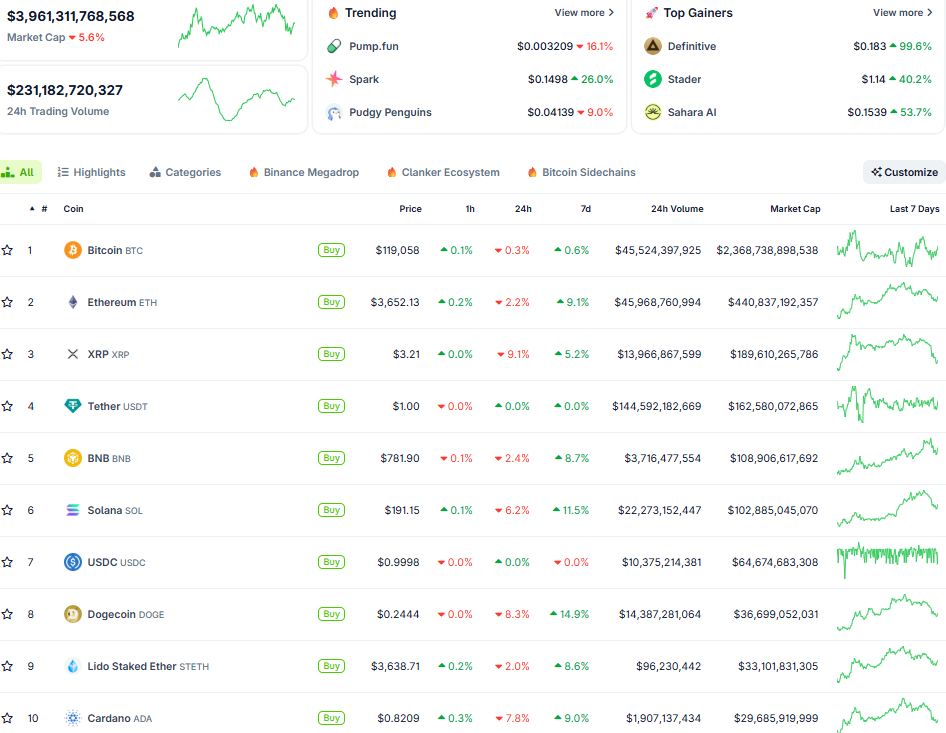Image resolution: width=946 pixels, height=733 pixels.
Task: Click the Pudgy Penguins logo
Action: (334, 112)
